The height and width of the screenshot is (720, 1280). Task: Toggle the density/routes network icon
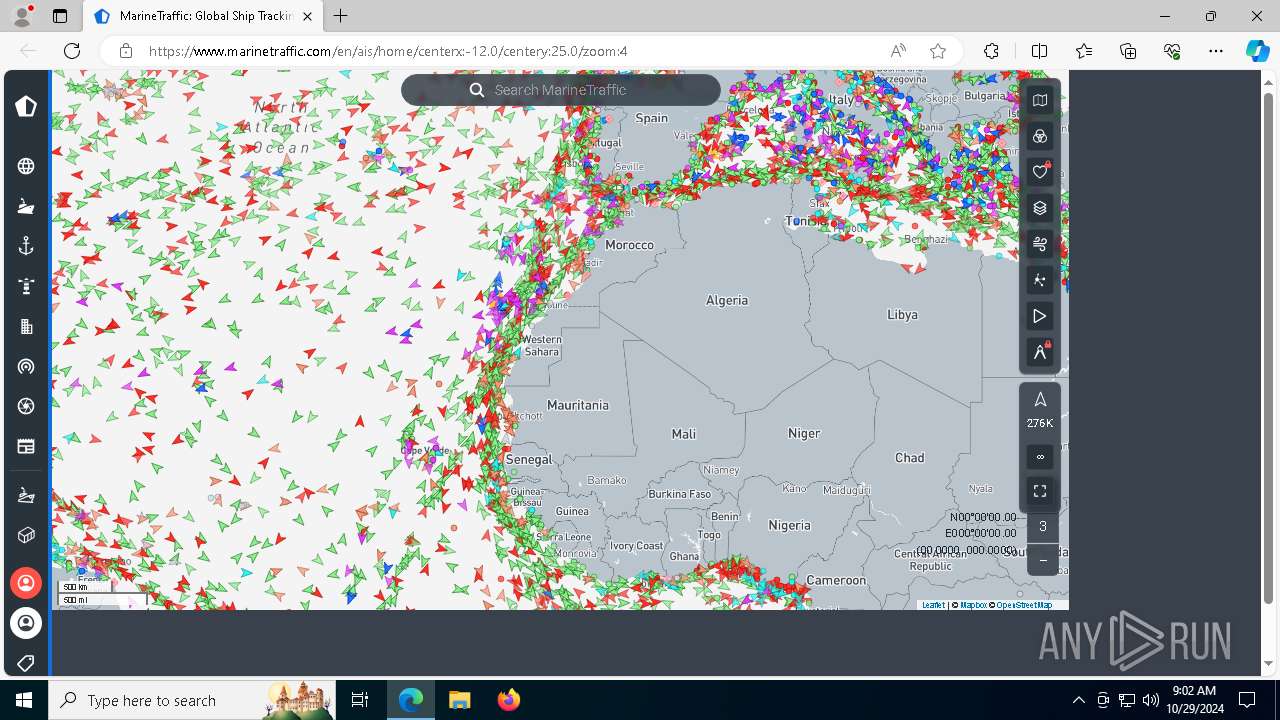coord(1040,280)
